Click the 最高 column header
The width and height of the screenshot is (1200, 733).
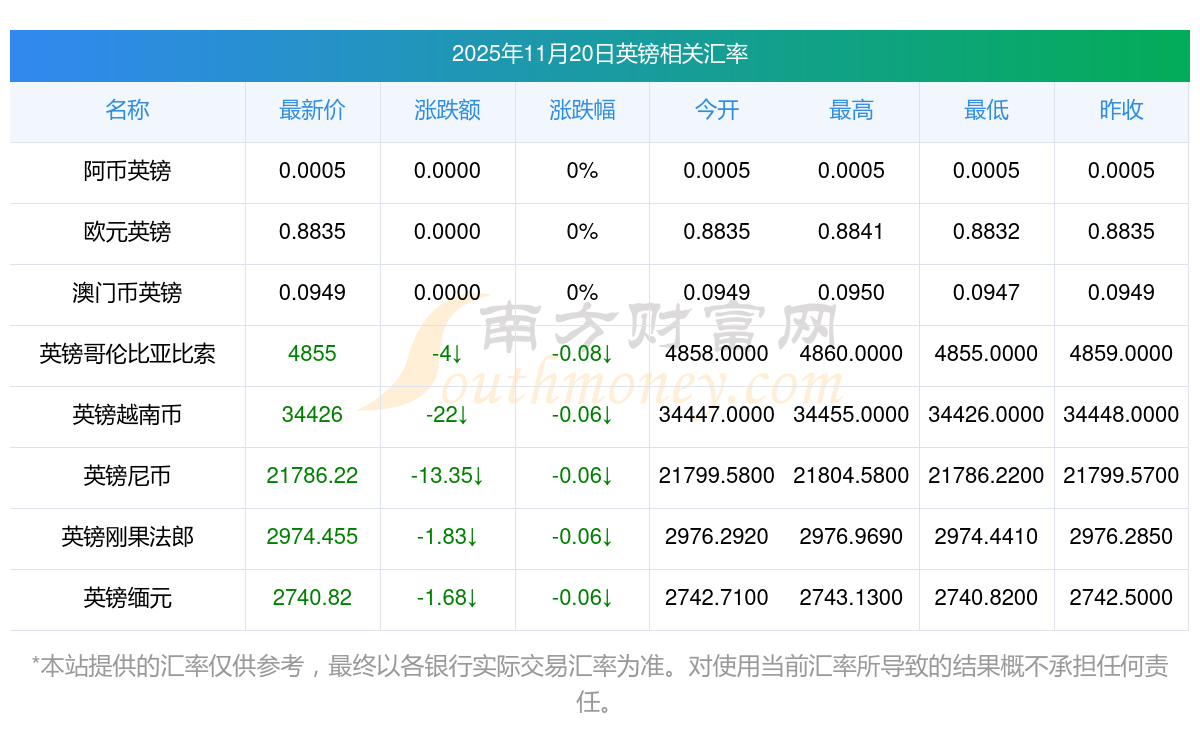point(851,110)
